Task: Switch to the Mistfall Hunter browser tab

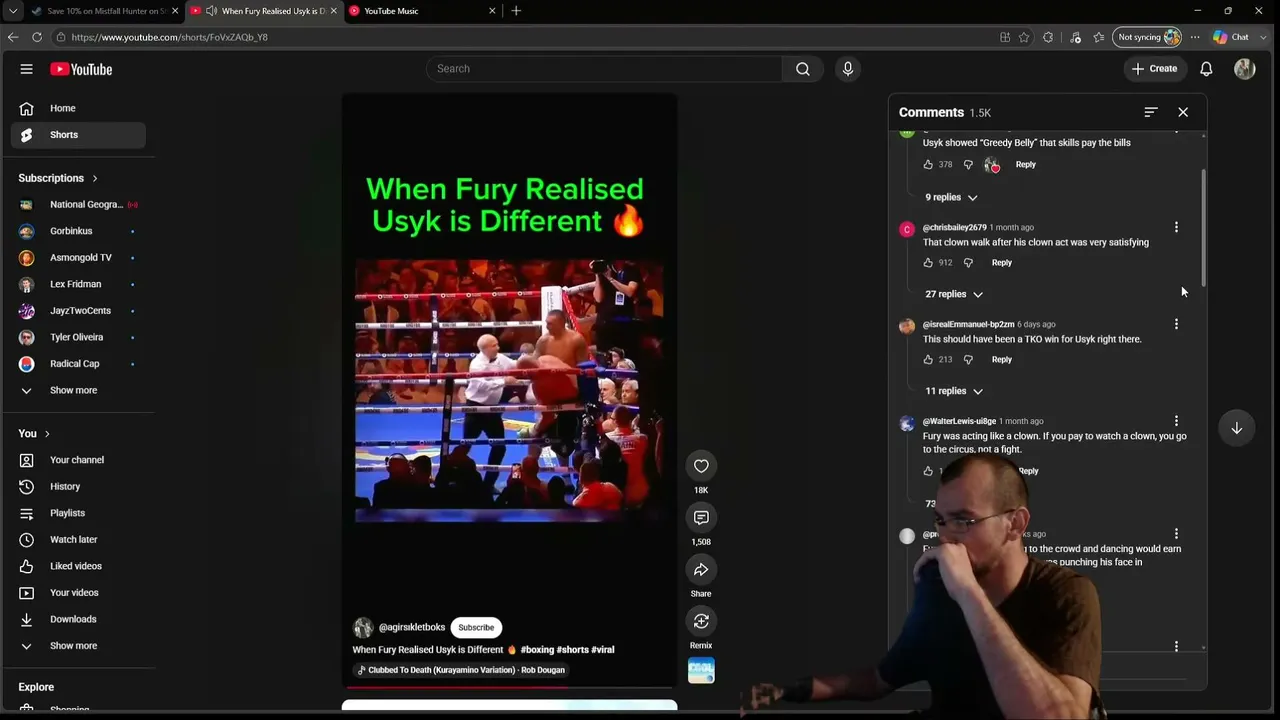Action: click(x=104, y=11)
